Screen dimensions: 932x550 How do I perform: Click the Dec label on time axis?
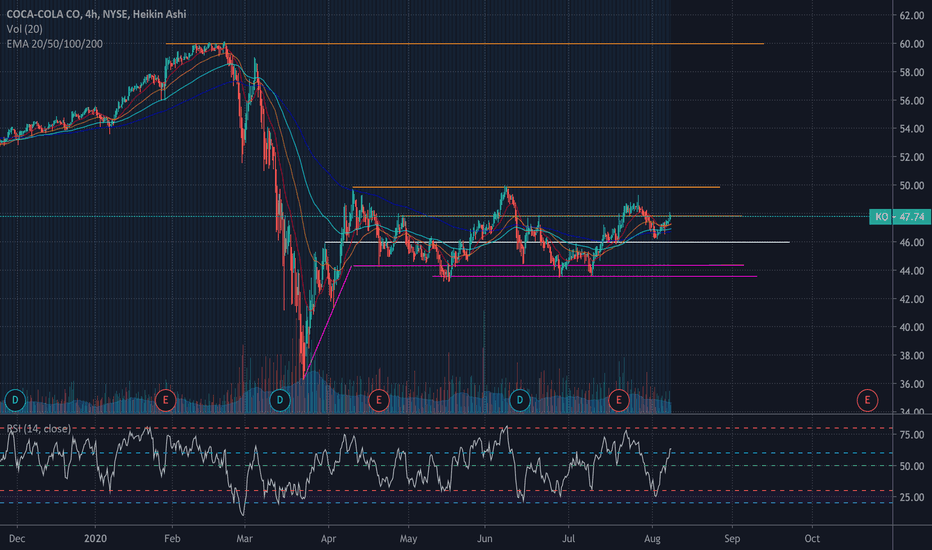pos(17,539)
